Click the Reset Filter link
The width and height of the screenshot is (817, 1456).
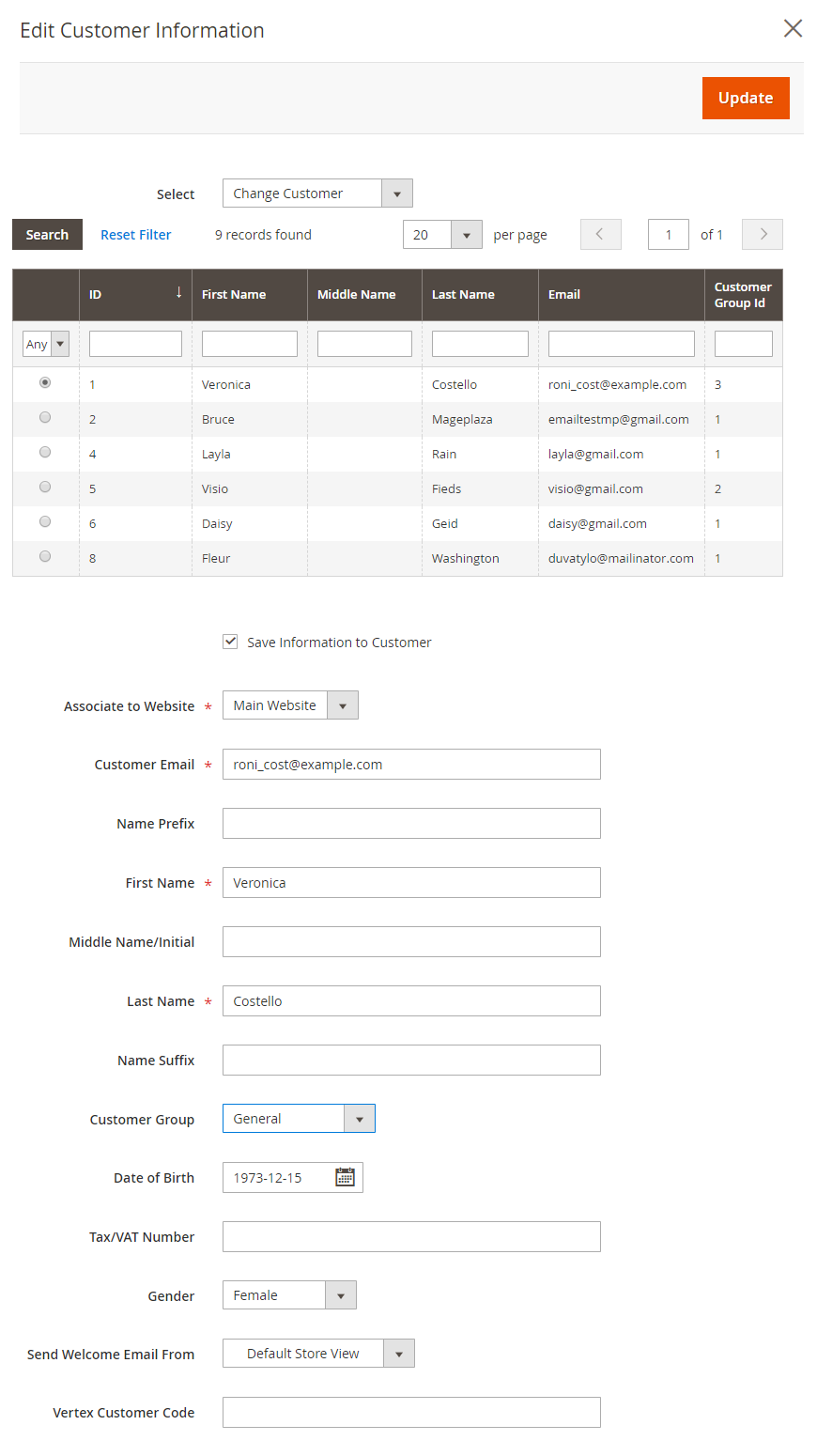coord(136,235)
